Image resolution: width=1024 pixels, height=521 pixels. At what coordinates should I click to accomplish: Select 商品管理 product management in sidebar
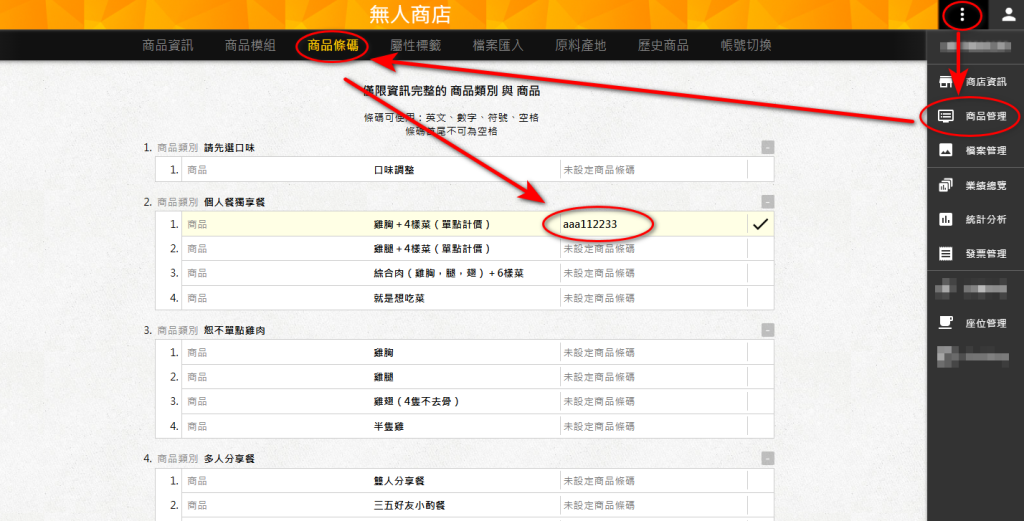point(975,116)
